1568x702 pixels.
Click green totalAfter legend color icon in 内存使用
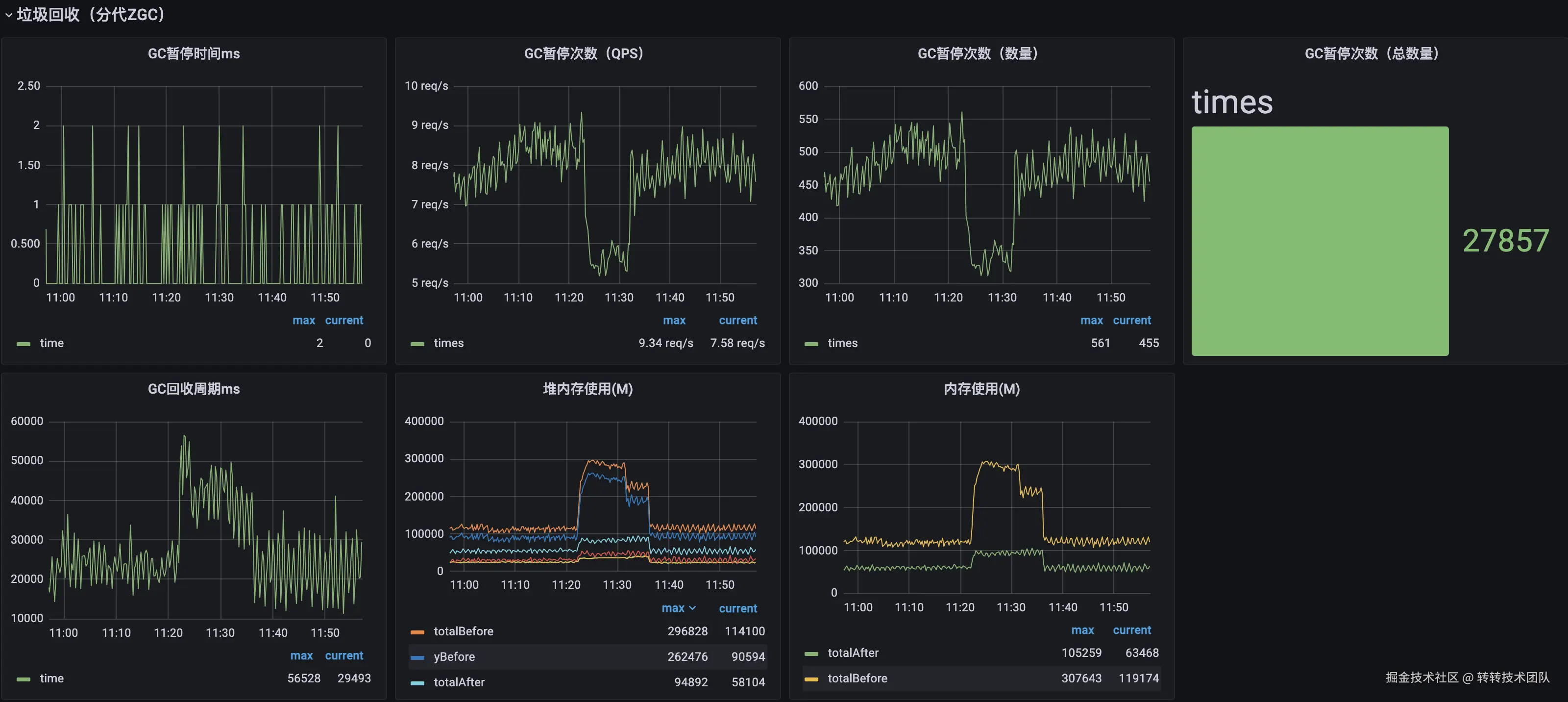tap(811, 653)
